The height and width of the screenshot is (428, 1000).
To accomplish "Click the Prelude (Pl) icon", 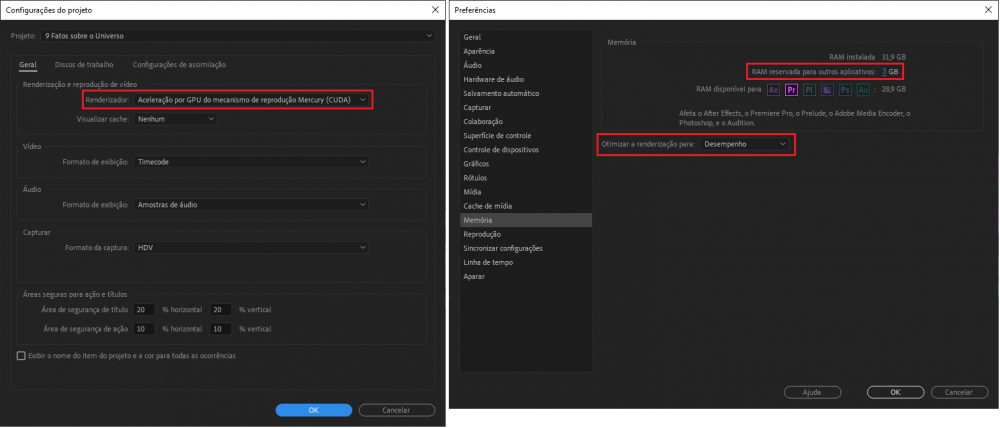I will pos(808,90).
